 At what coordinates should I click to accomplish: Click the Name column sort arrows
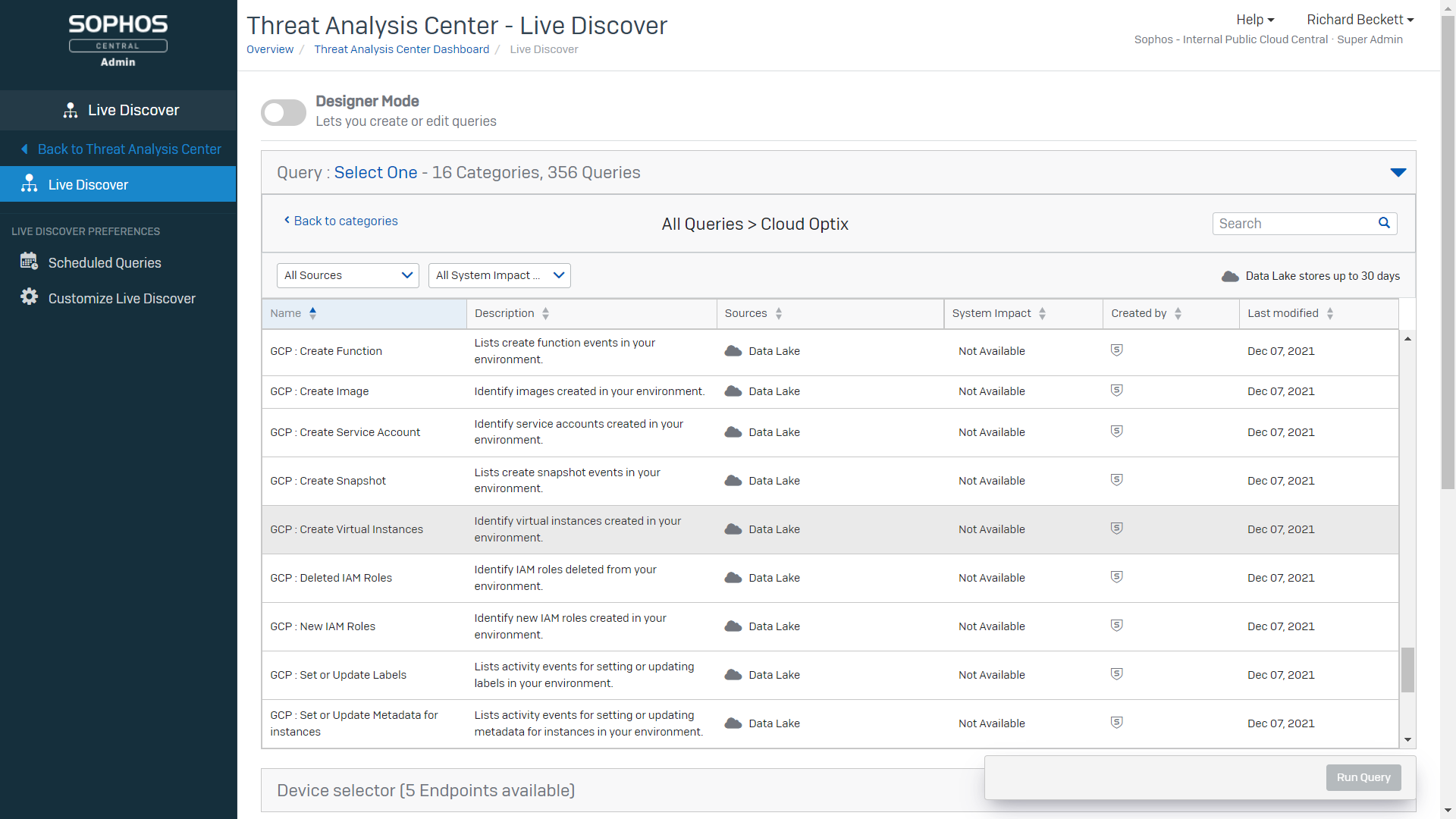[312, 313]
